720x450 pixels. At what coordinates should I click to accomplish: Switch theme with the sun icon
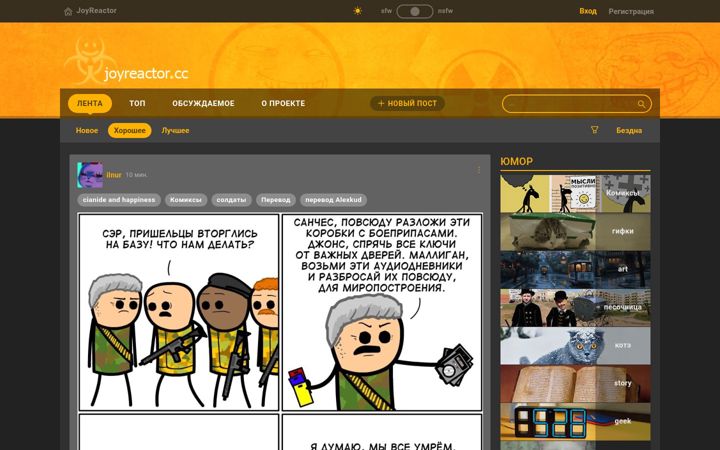click(x=358, y=11)
